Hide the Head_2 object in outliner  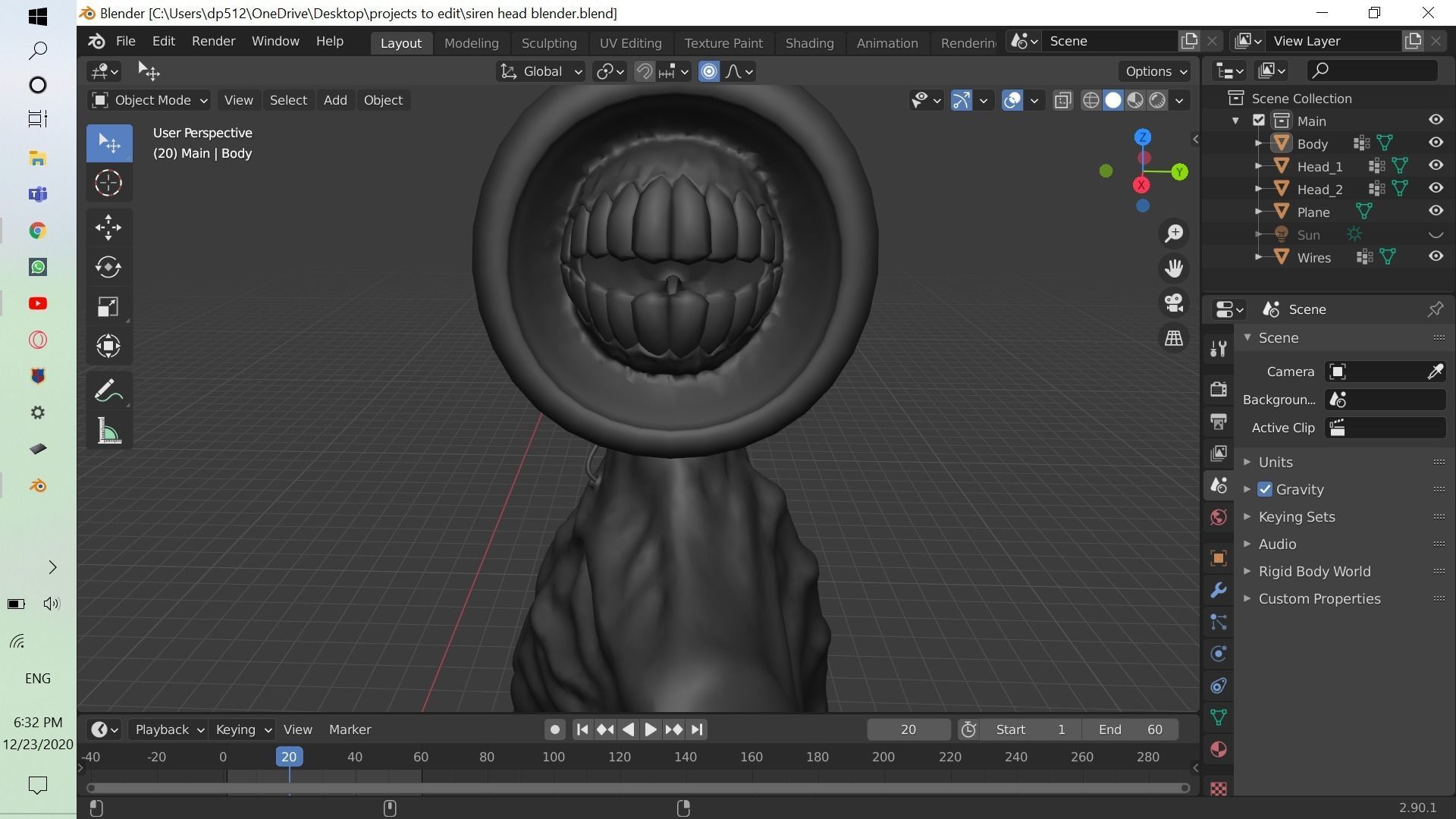tap(1436, 188)
